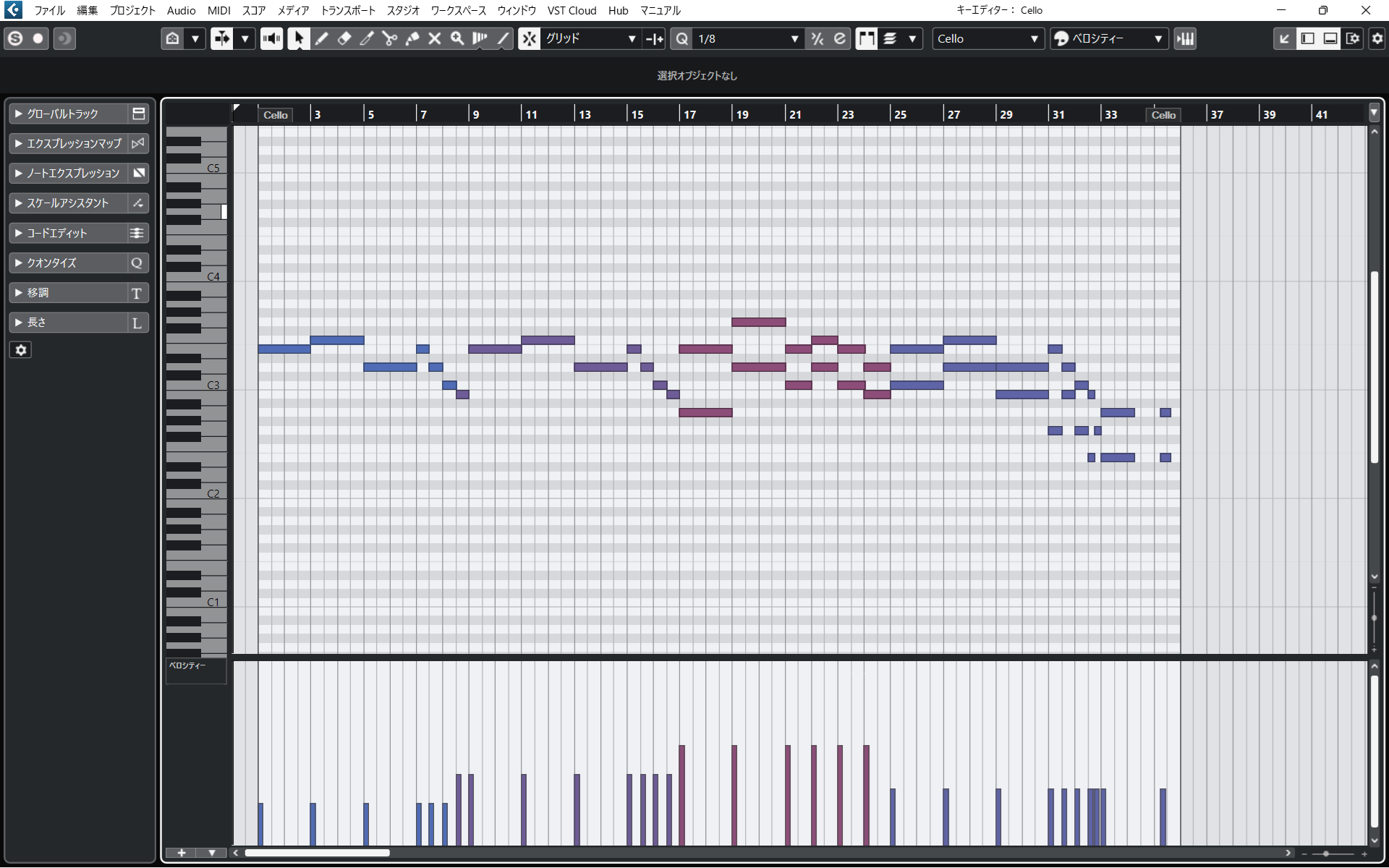Apply Quantize with the Q icon
This screenshot has height=868, width=1389.
(682, 39)
